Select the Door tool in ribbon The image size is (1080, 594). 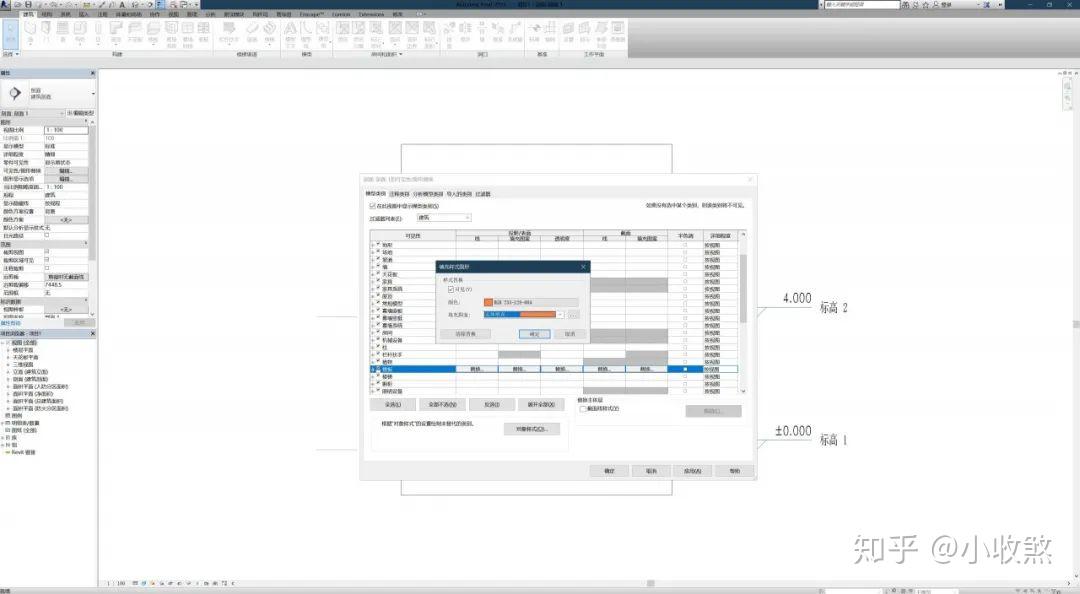(46, 32)
